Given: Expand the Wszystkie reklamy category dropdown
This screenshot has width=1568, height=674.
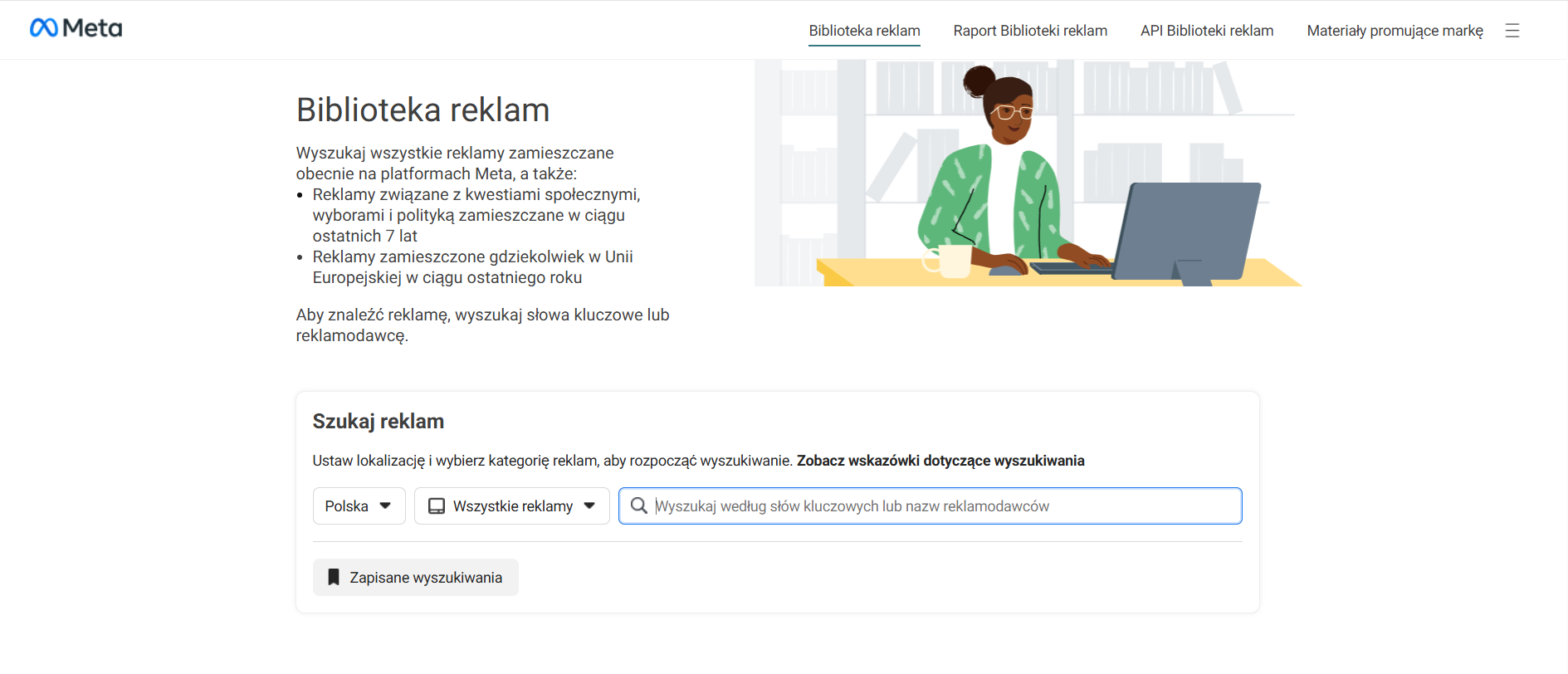Looking at the screenshot, I should tap(511, 505).
